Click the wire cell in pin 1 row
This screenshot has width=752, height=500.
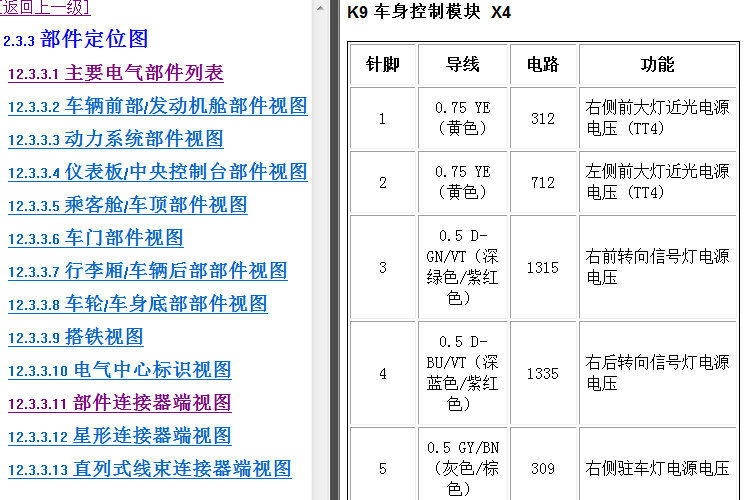(x=463, y=118)
